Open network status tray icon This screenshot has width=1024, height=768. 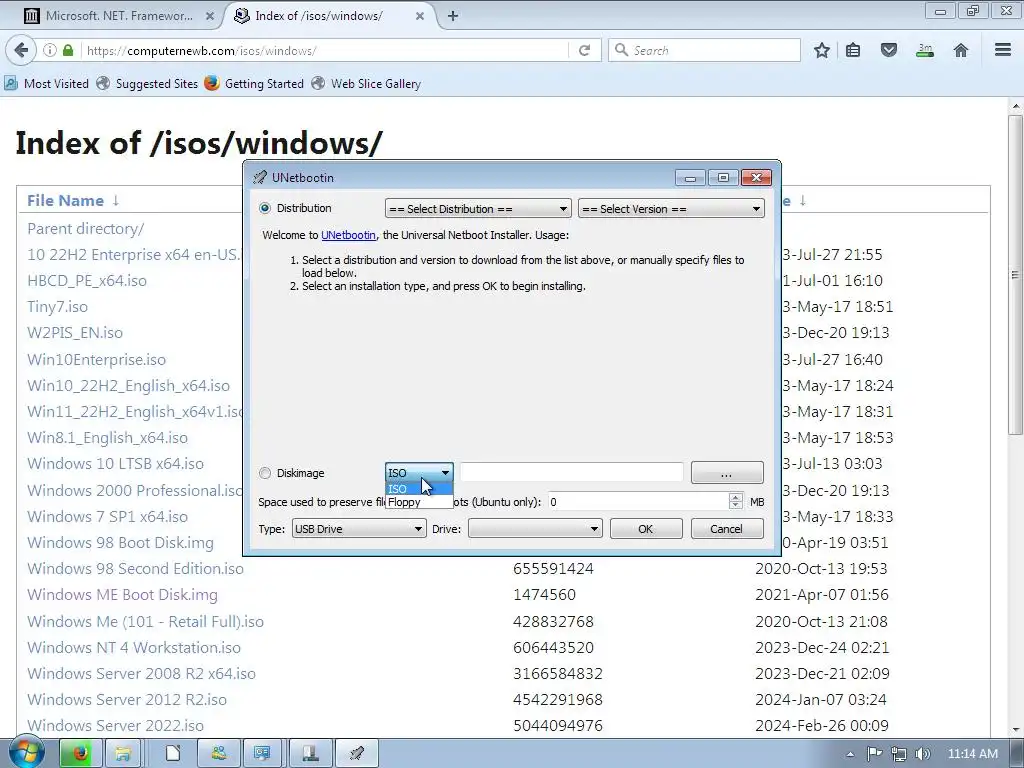tap(899, 754)
